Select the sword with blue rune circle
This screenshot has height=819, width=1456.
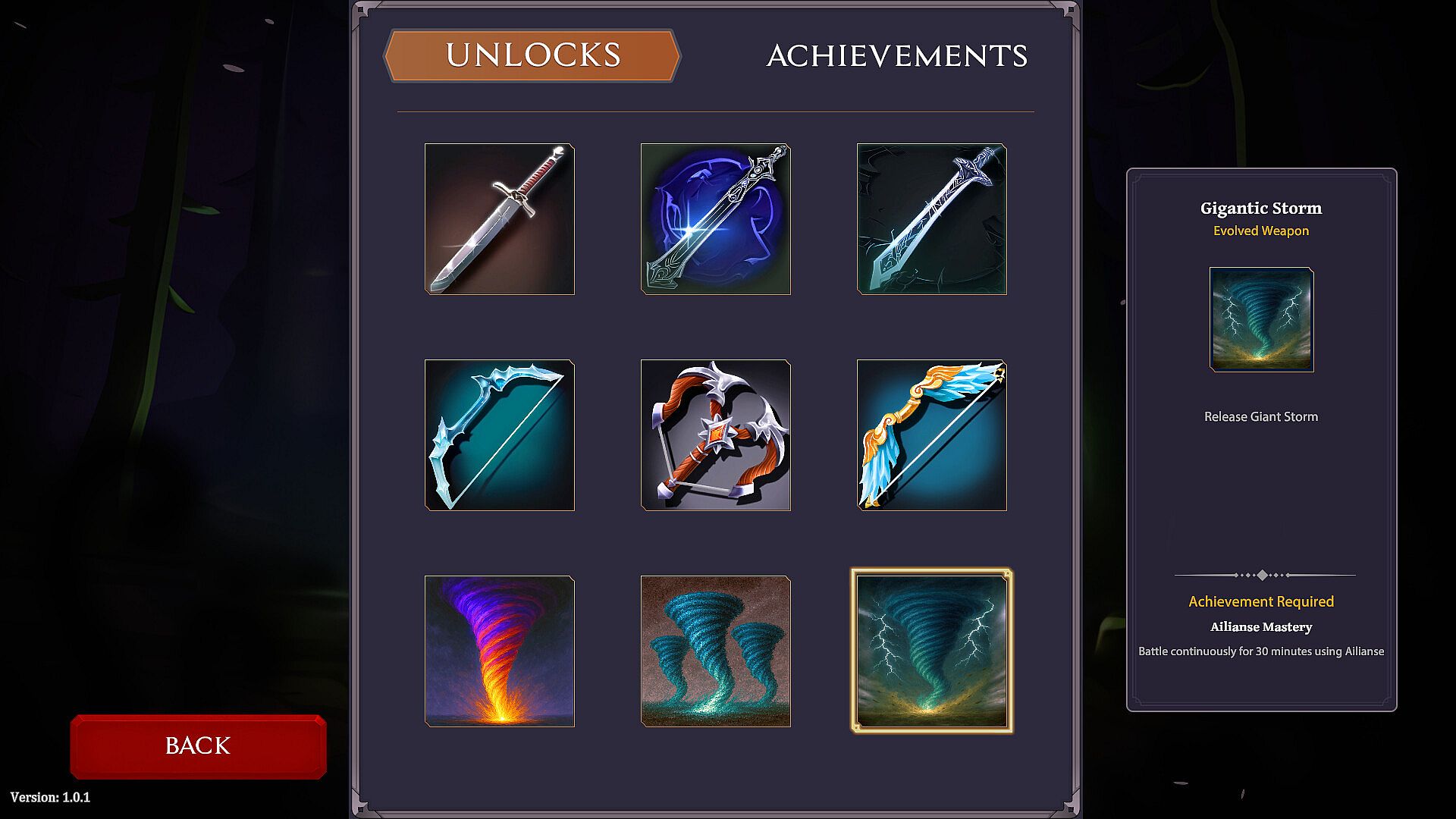point(716,219)
